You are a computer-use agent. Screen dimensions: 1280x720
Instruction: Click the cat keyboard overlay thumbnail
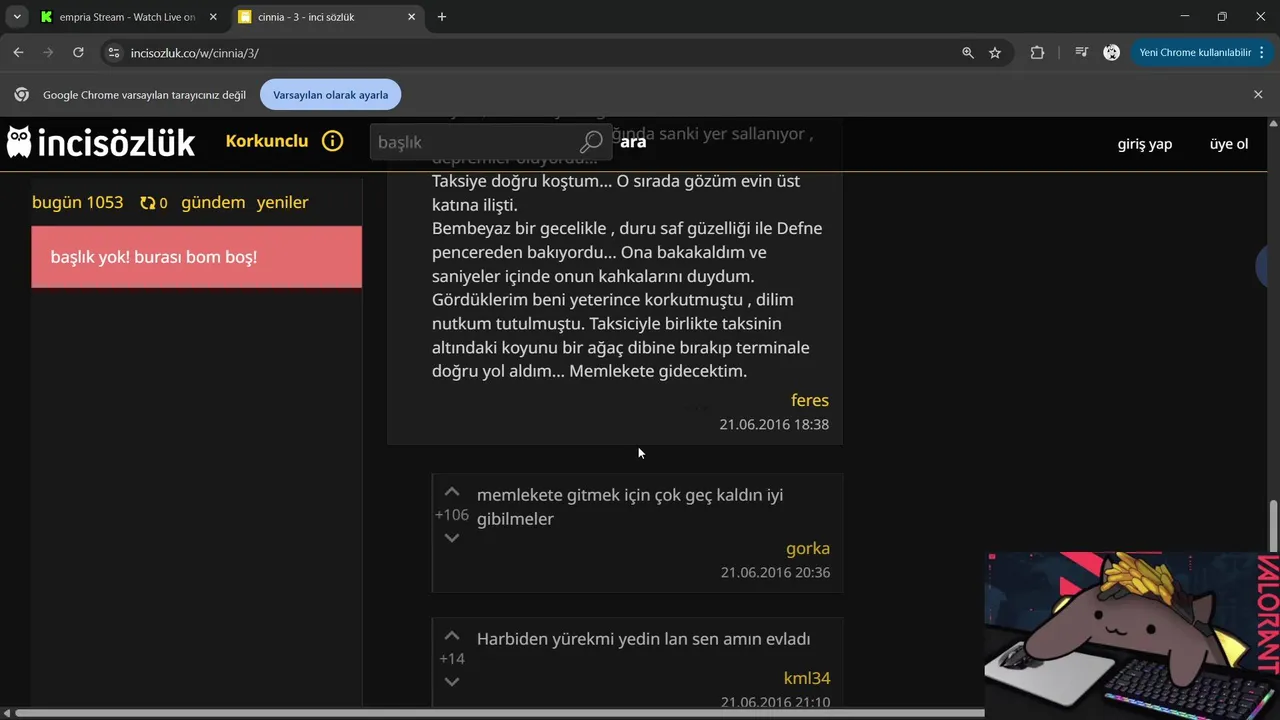tap(1132, 635)
